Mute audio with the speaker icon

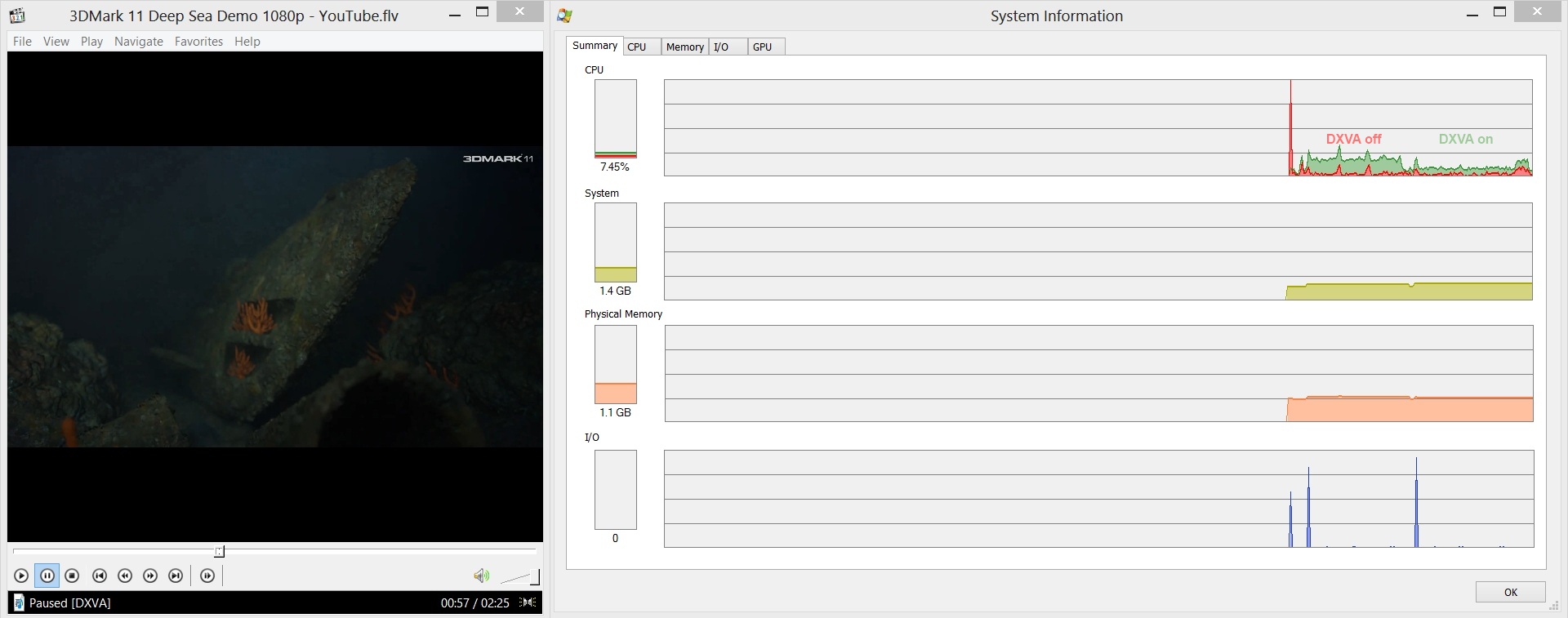pos(481,576)
